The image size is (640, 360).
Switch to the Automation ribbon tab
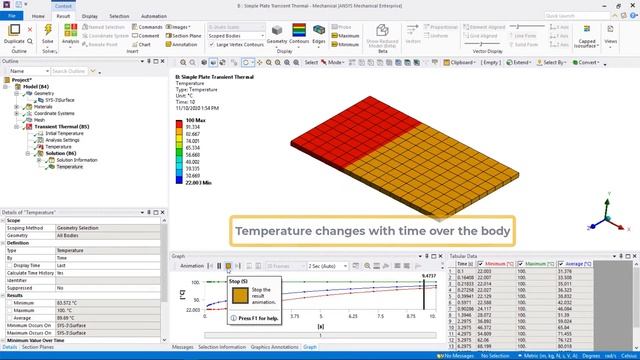153,16
